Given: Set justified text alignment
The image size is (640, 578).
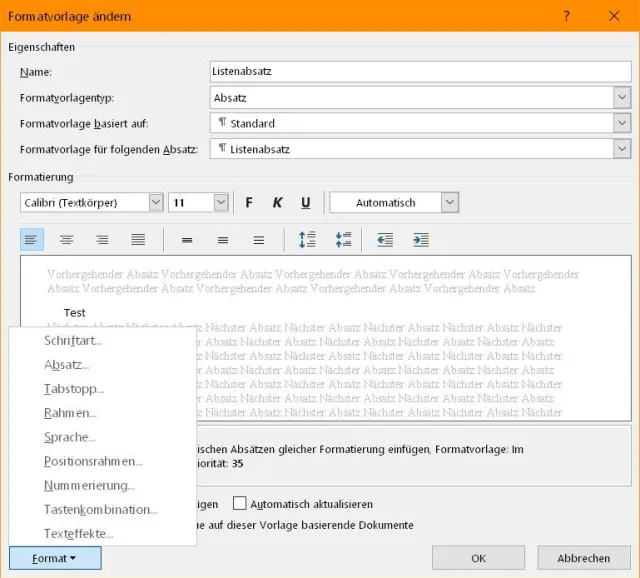Looking at the screenshot, I should [138, 240].
